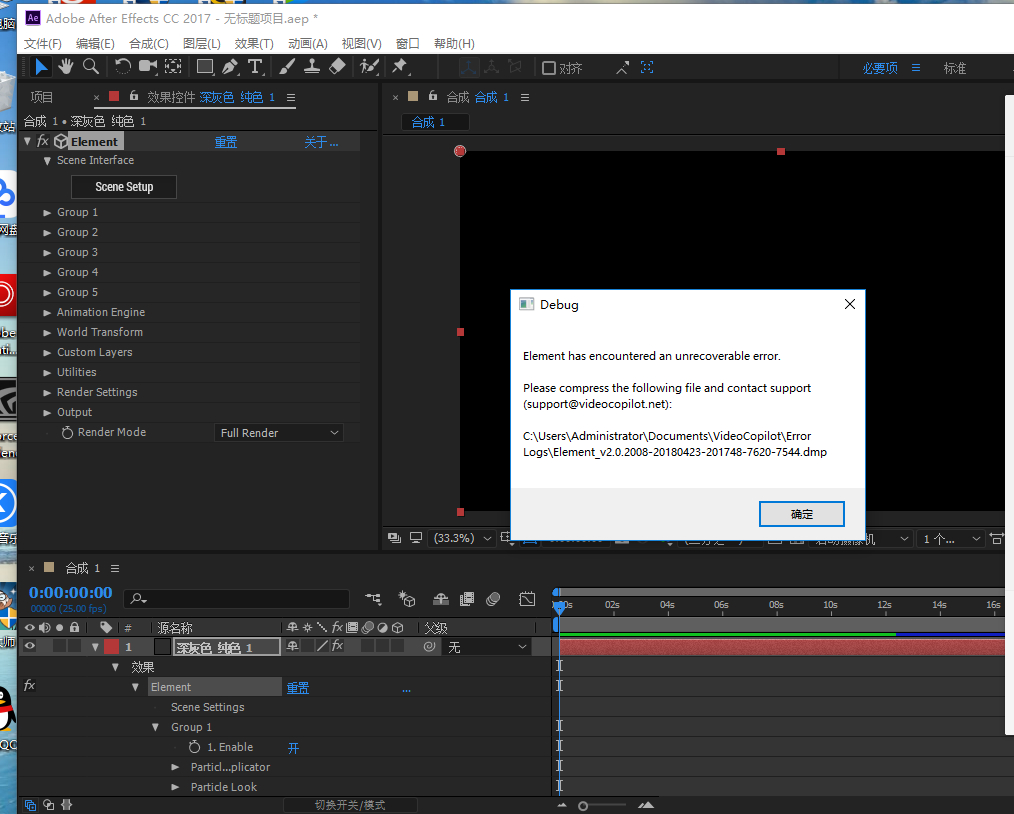The width and height of the screenshot is (1014, 814).
Task: Switch to the 项目 panel tab
Action: tap(42, 97)
